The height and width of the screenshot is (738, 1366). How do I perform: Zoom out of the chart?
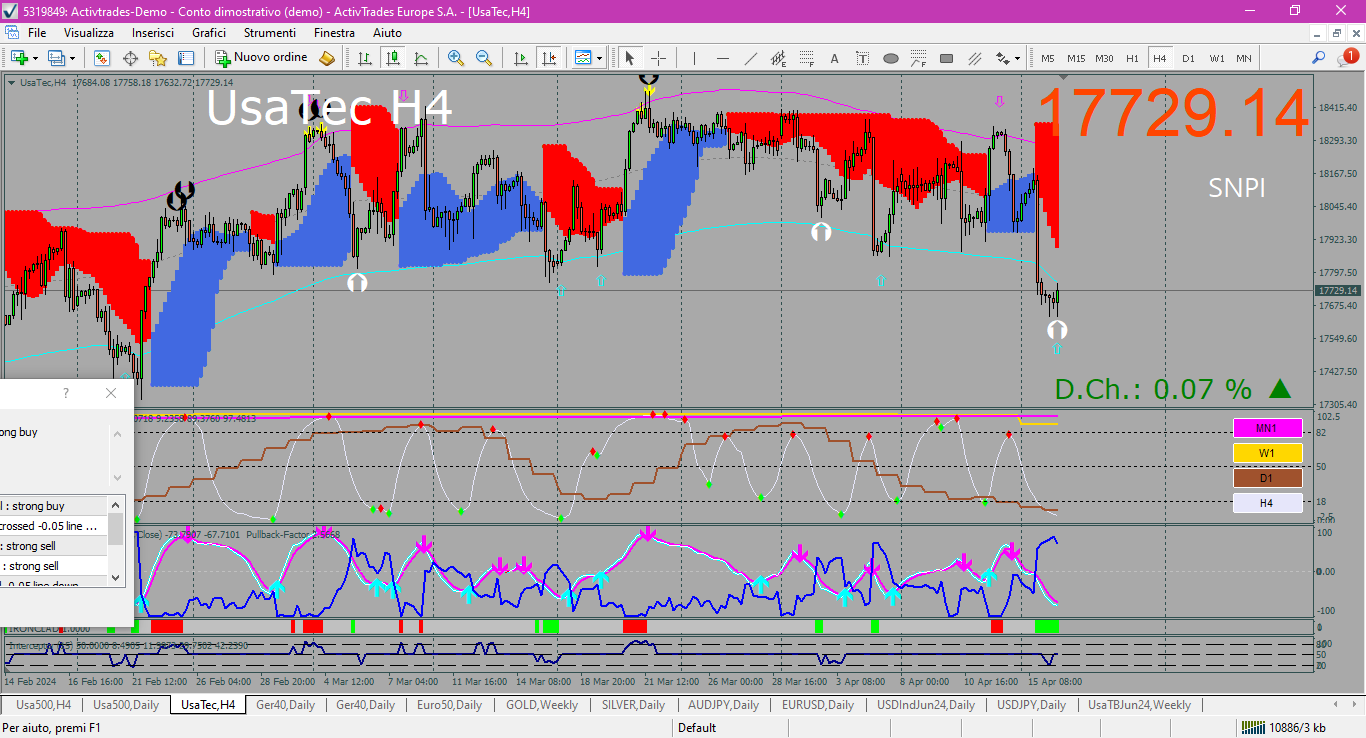[x=484, y=58]
